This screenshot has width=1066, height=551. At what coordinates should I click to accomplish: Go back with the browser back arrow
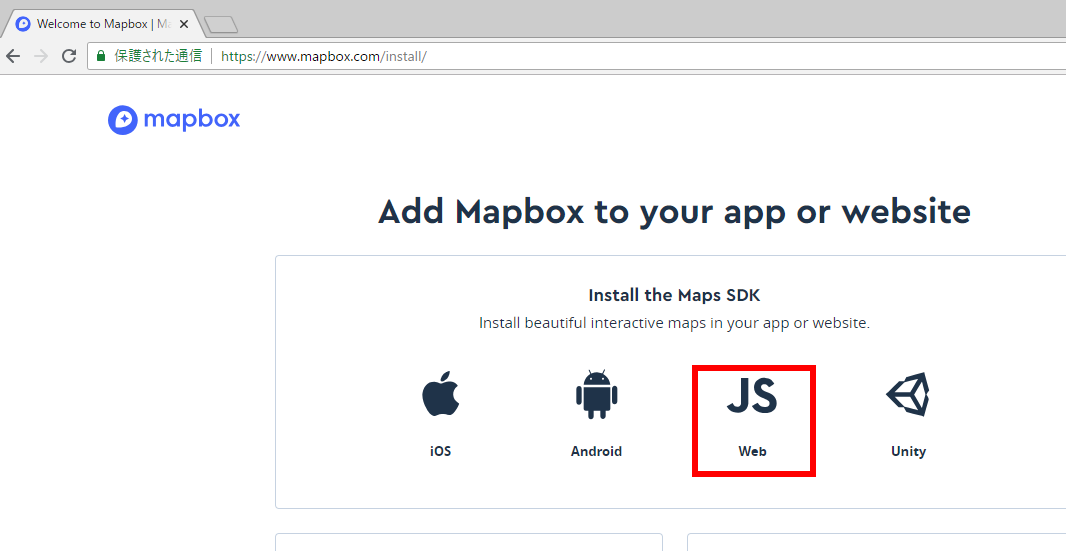[x=14, y=56]
